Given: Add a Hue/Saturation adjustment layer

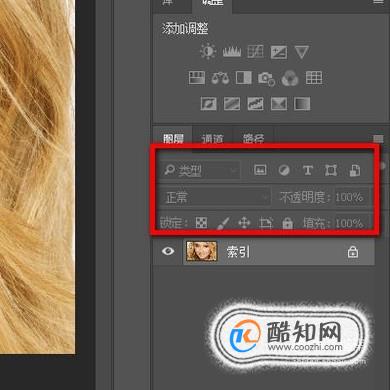Looking at the screenshot, I should pyautogui.click(x=197, y=78).
